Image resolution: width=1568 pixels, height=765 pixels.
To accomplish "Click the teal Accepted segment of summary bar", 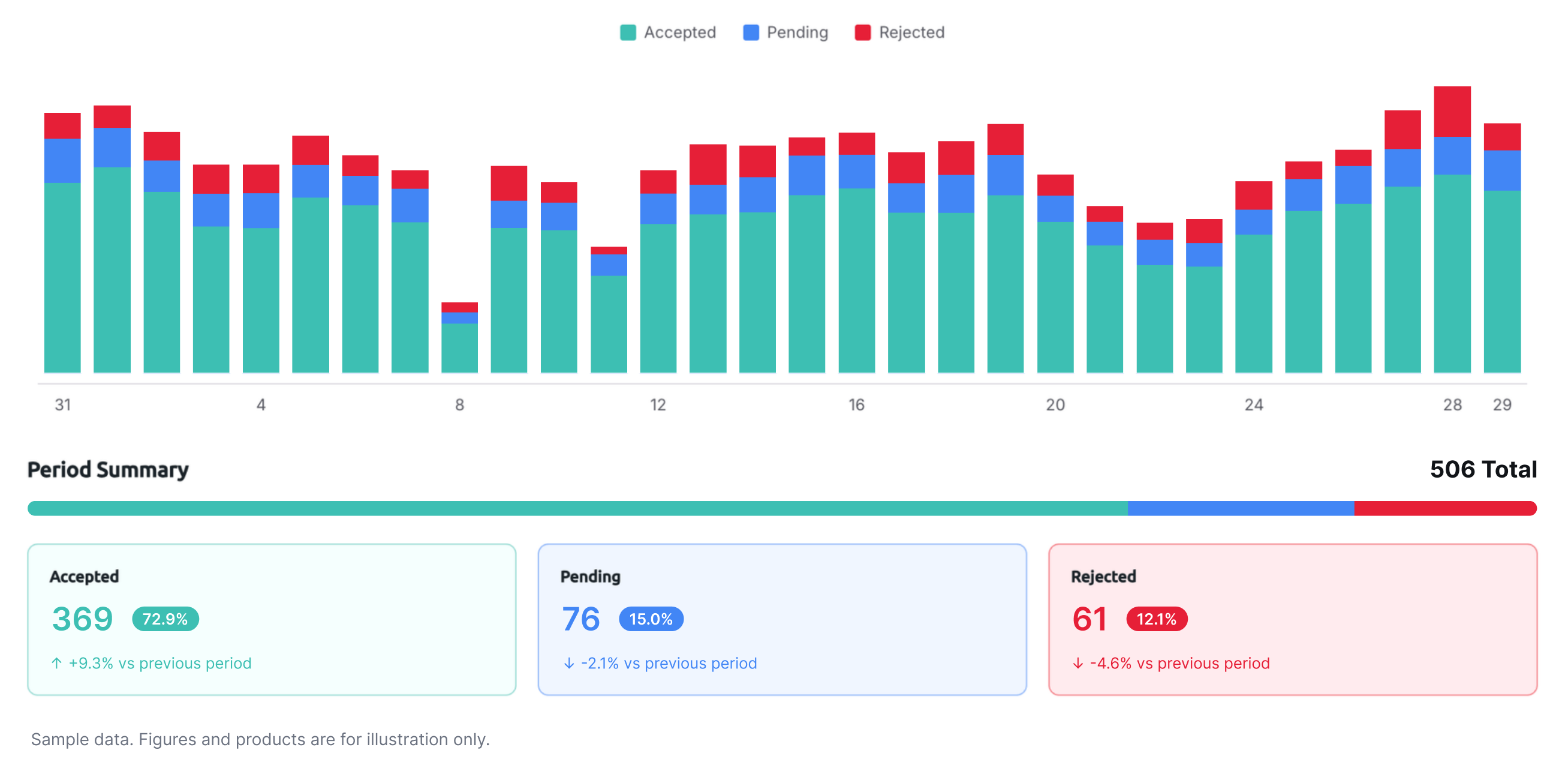I will [x=577, y=508].
